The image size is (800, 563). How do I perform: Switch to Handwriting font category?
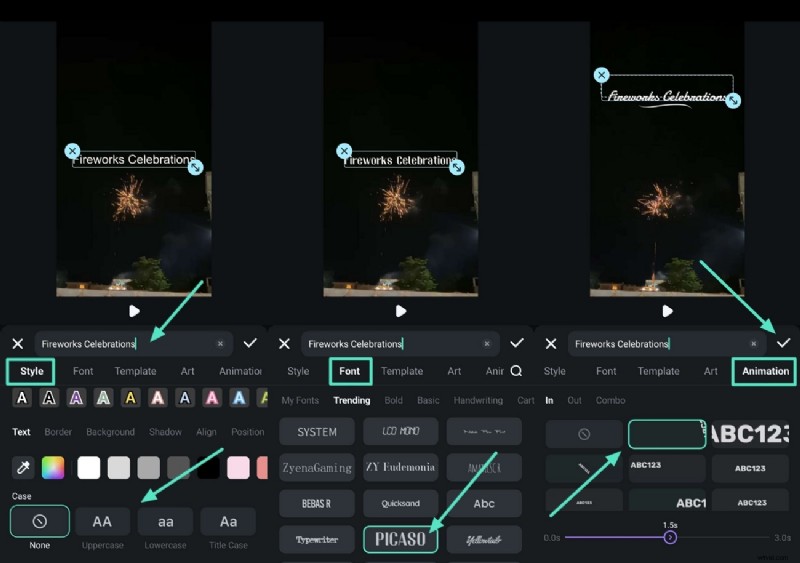pos(478,400)
